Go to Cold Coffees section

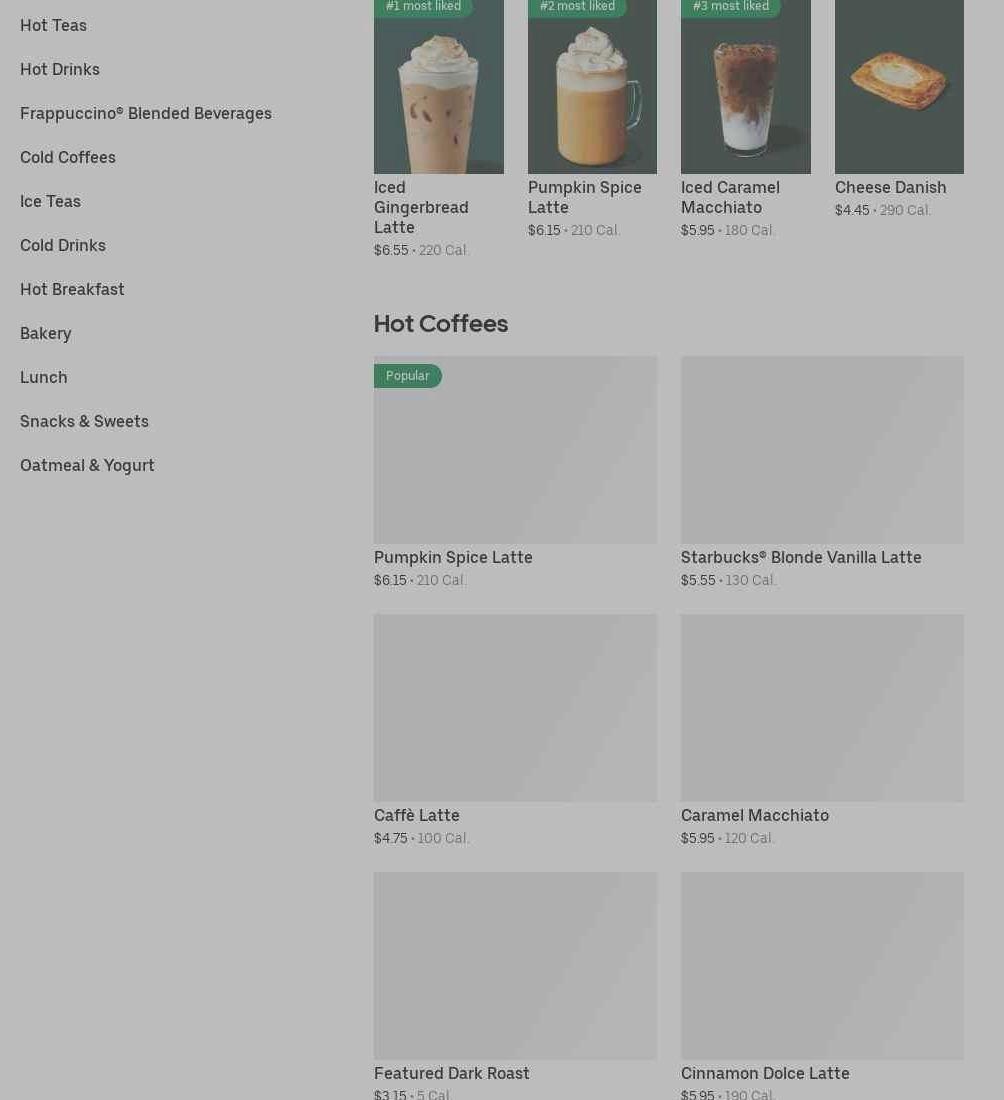[68, 157]
